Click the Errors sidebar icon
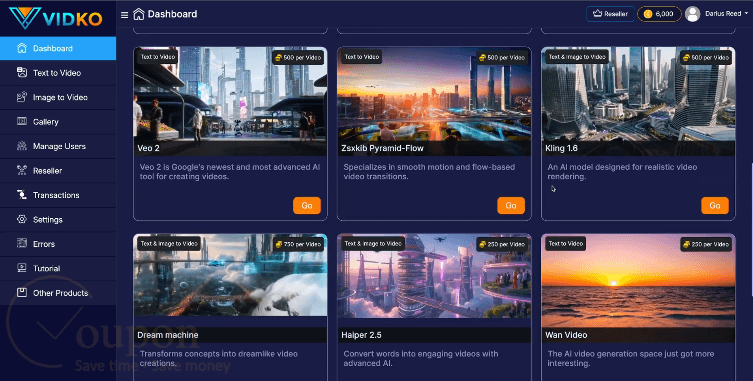Image resolution: width=753 pixels, height=381 pixels. (22, 244)
